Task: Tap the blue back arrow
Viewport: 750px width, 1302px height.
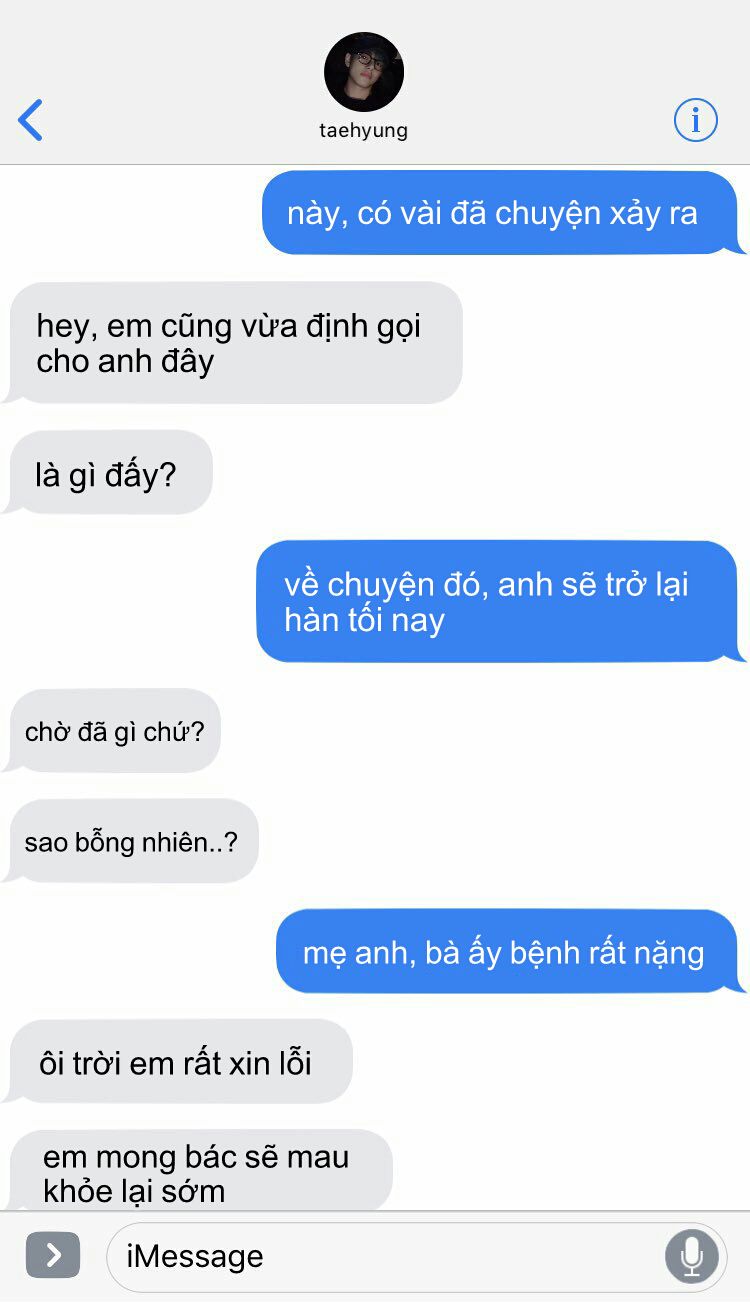Action: 31,120
